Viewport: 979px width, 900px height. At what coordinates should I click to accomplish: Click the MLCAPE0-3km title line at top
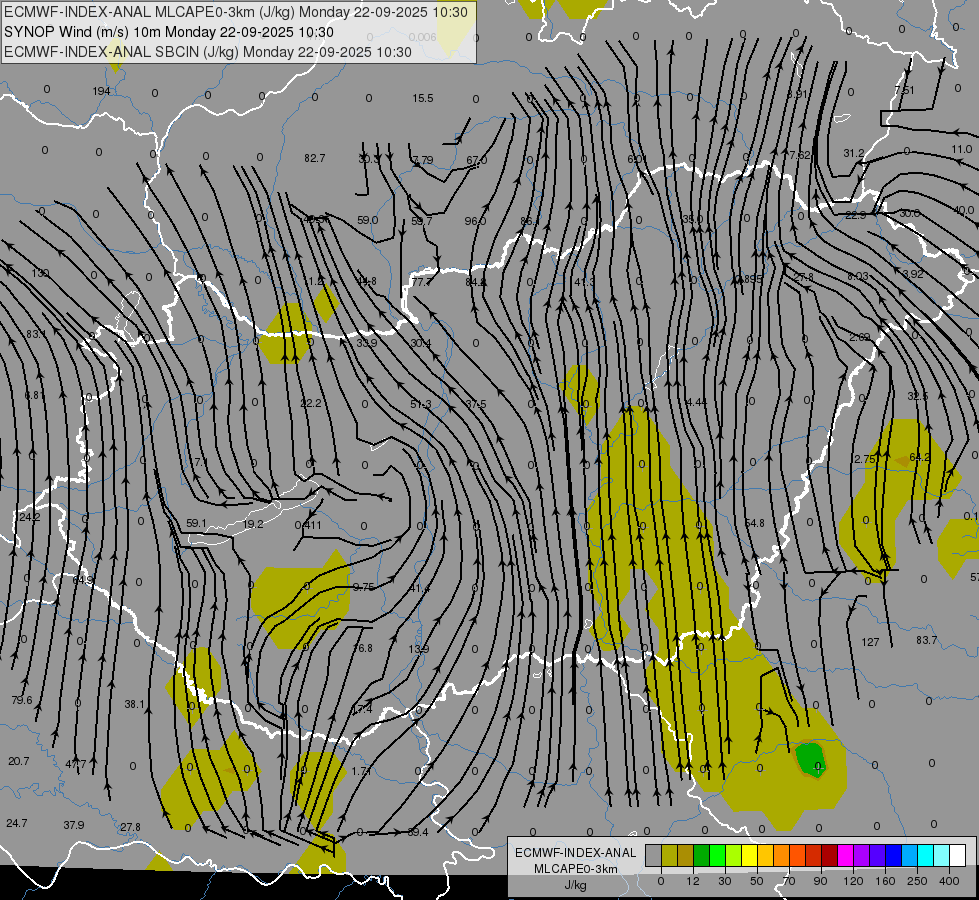click(x=236, y=11)
